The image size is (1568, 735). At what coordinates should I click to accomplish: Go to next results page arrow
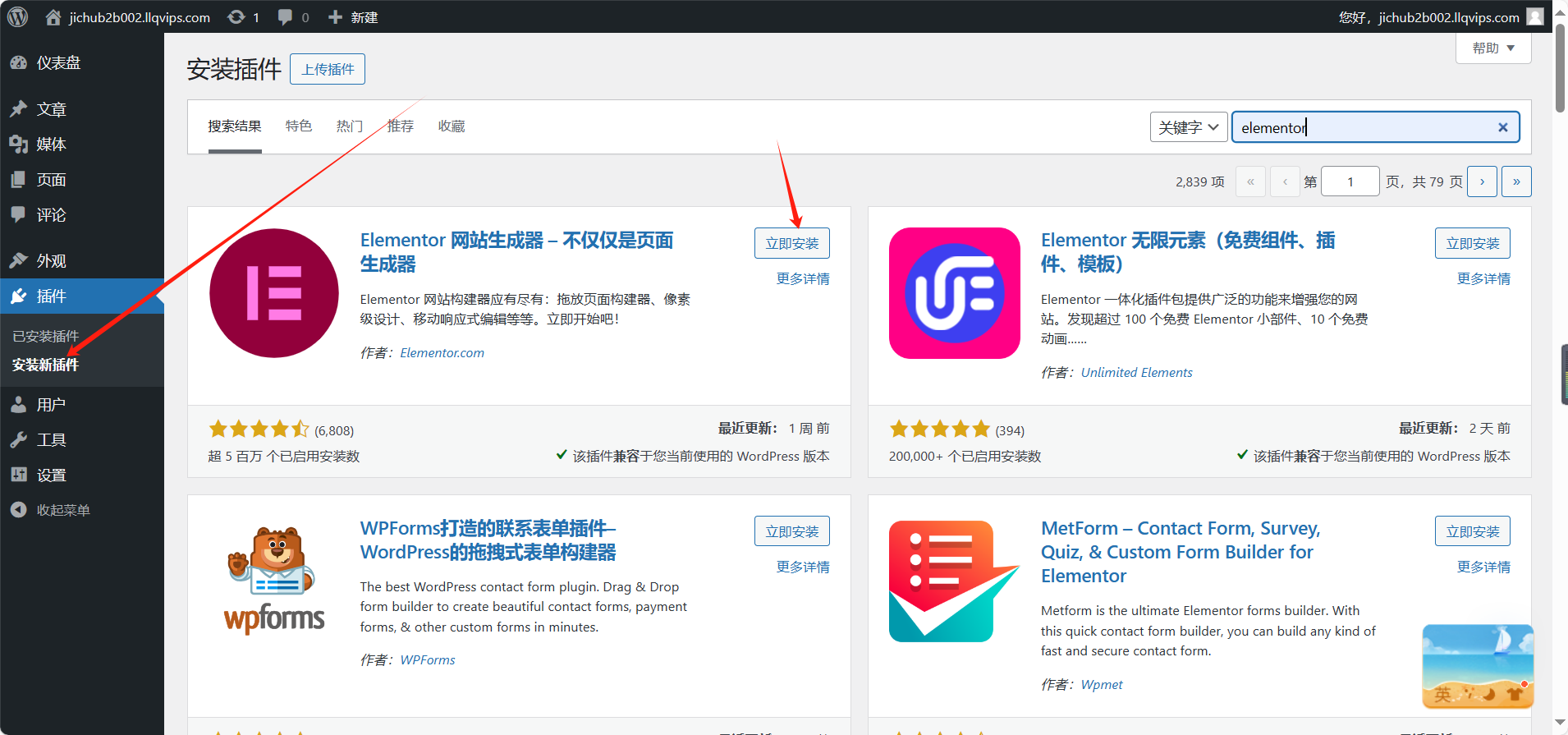coord(1482,181)
